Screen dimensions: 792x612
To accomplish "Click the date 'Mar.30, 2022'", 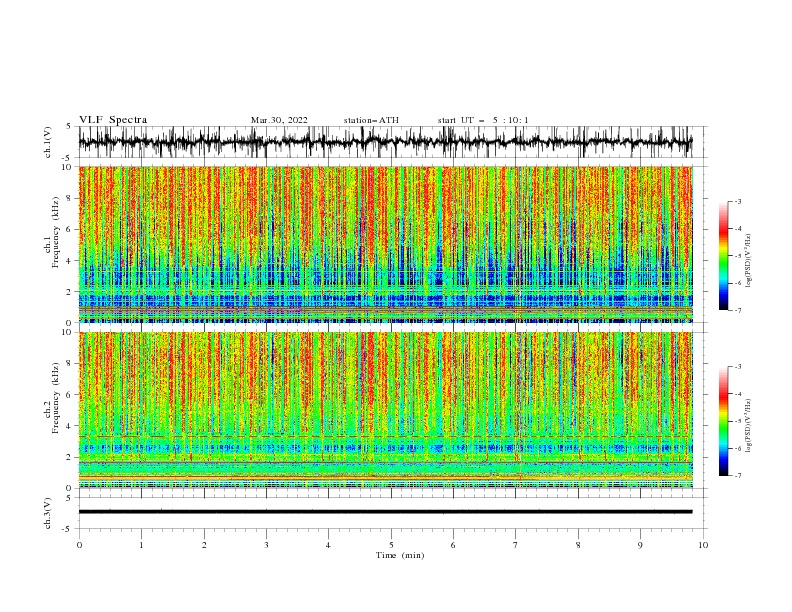I will tap(279, 120).
